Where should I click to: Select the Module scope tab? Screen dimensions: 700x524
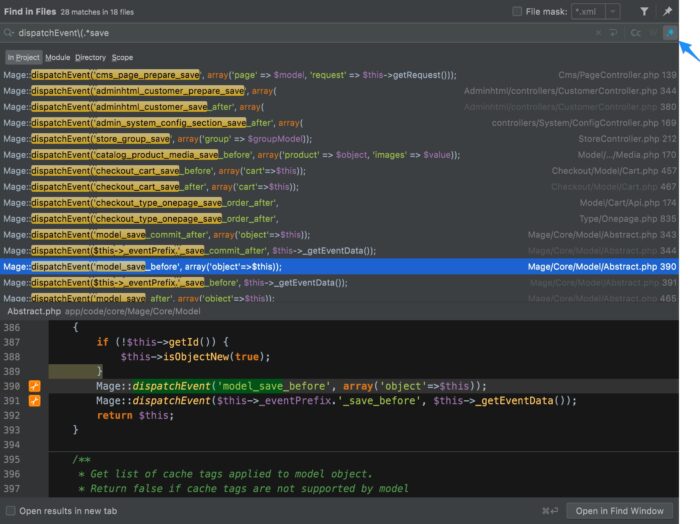point(58,57)
